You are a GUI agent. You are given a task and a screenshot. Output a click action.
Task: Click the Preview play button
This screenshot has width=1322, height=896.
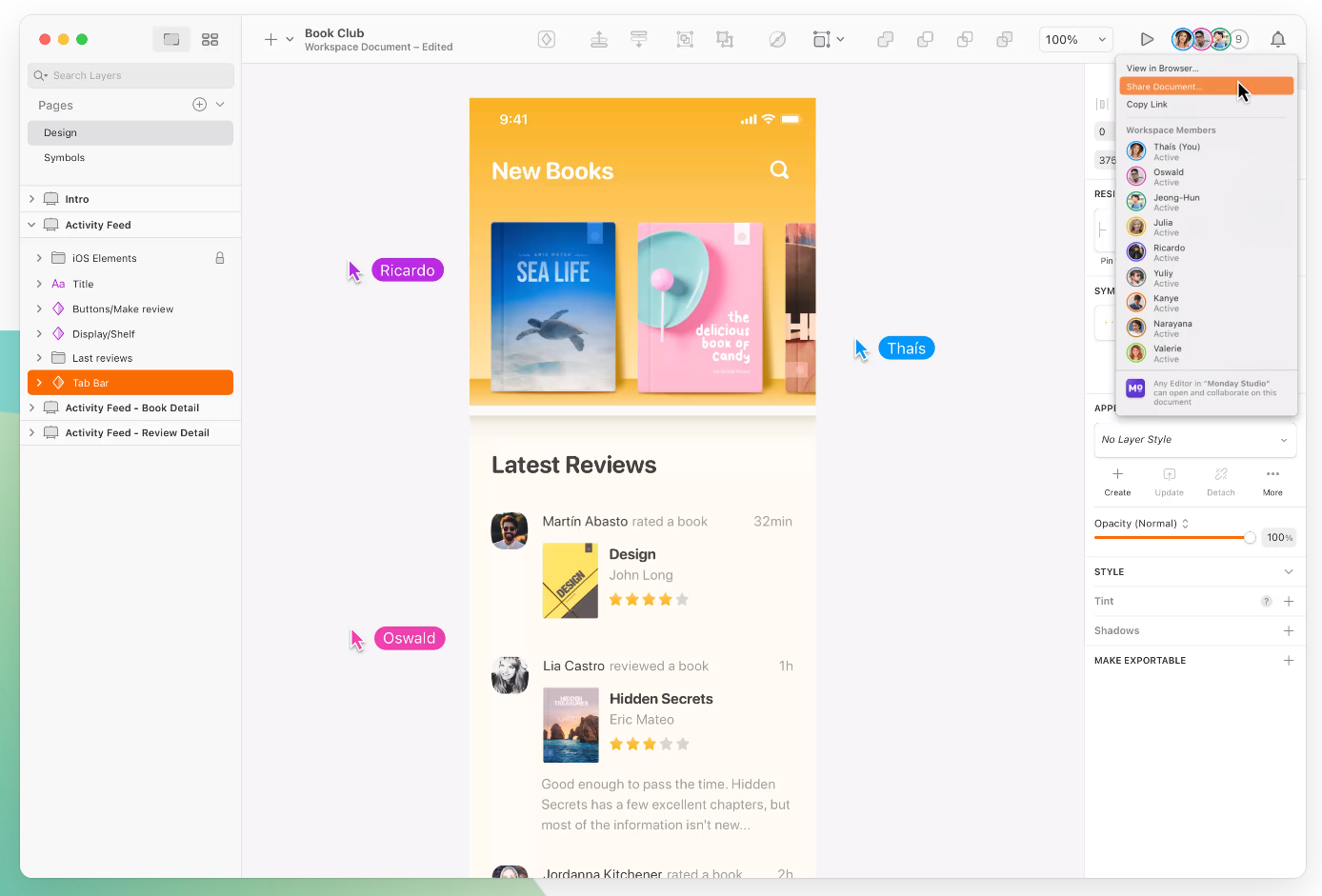click(x=1147, y=39)
